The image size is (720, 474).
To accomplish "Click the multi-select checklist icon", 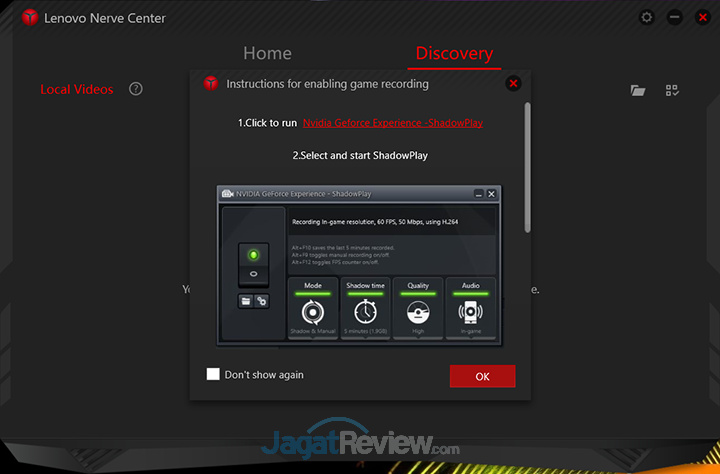I will click(672, 90).
